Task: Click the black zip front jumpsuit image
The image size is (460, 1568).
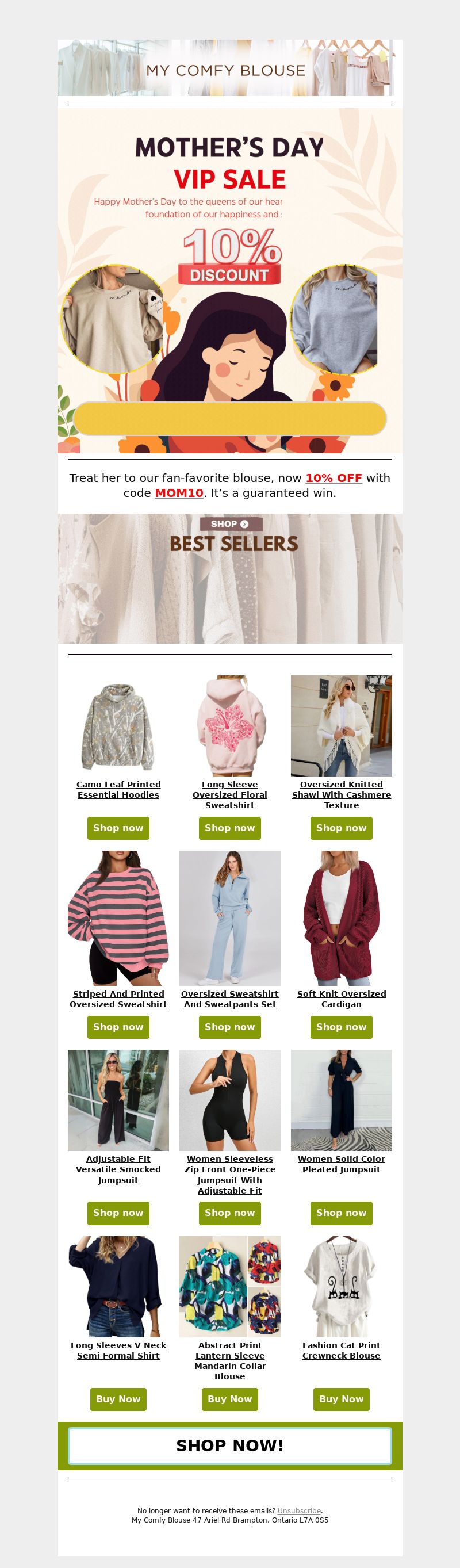Action: pos(230,1100)
